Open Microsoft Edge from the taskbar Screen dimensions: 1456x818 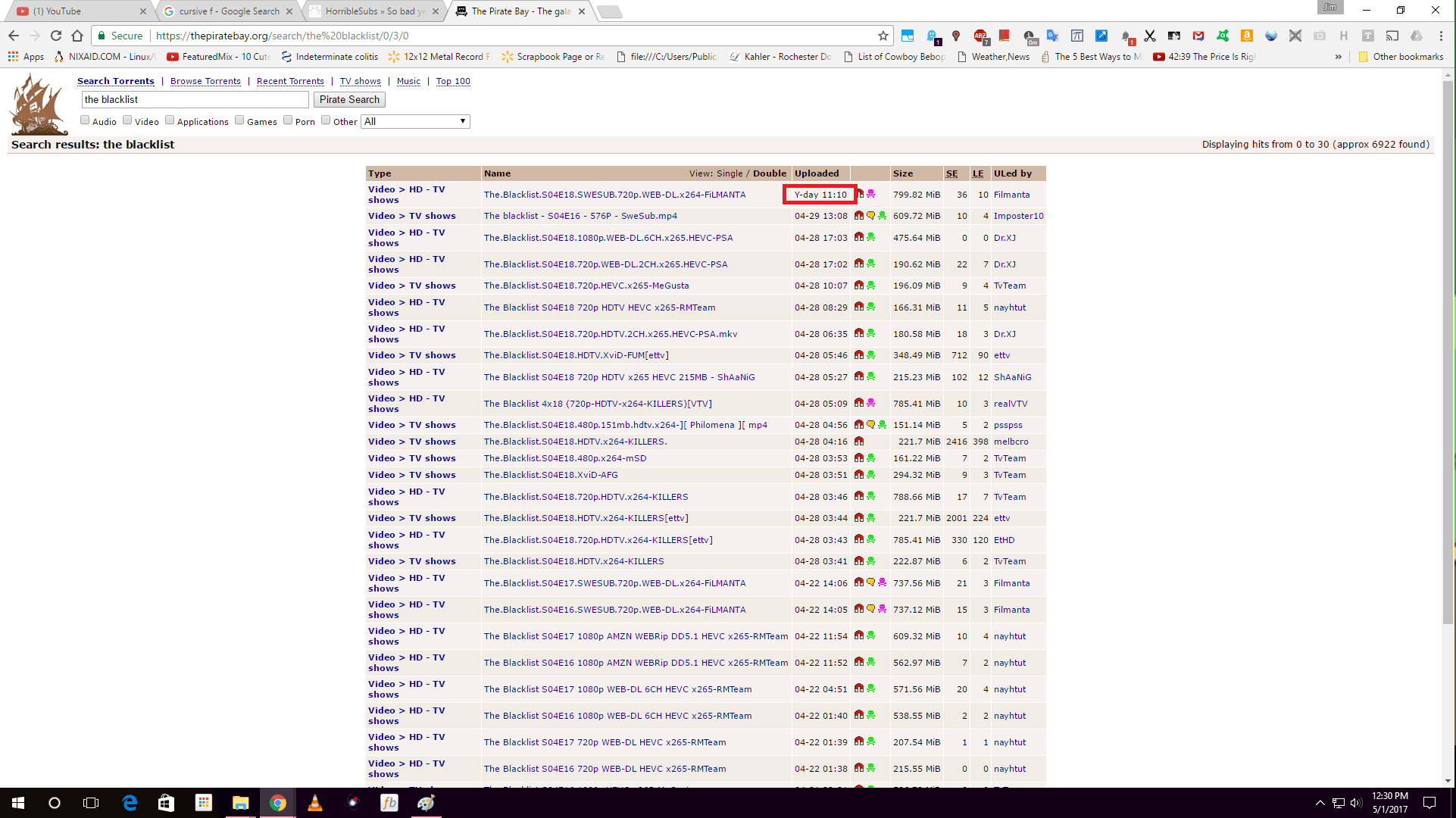coord(130,803)
